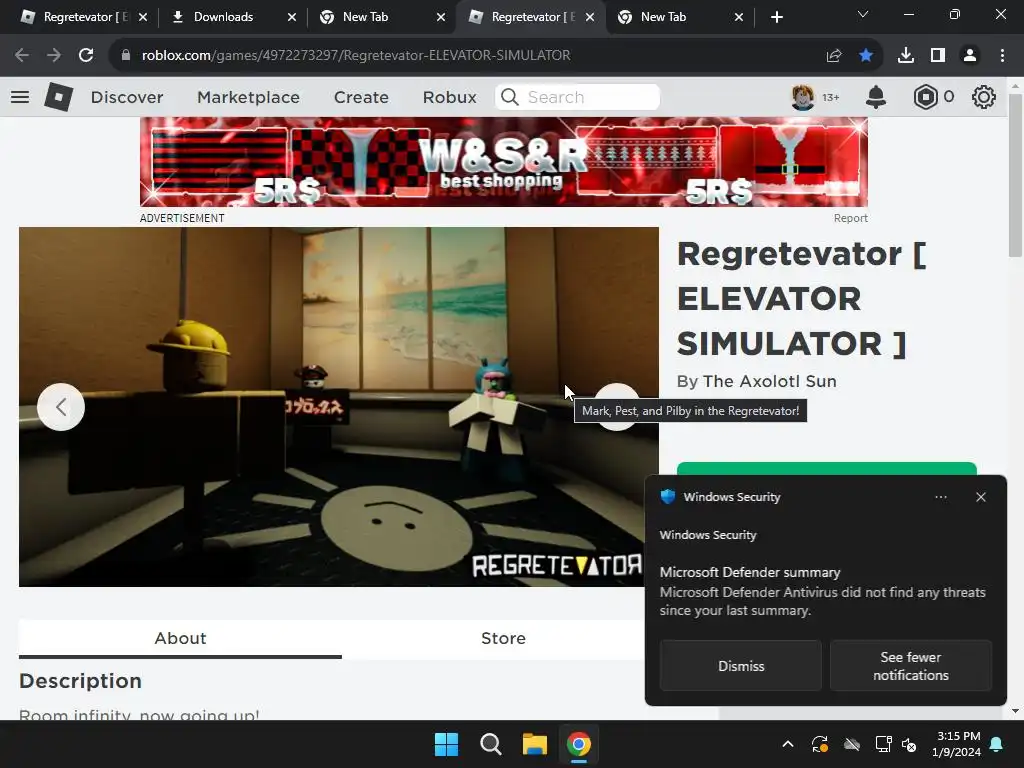1024x768 pixels.
Task: Open Discover in Roblox navbar
Action: (127, 97)
